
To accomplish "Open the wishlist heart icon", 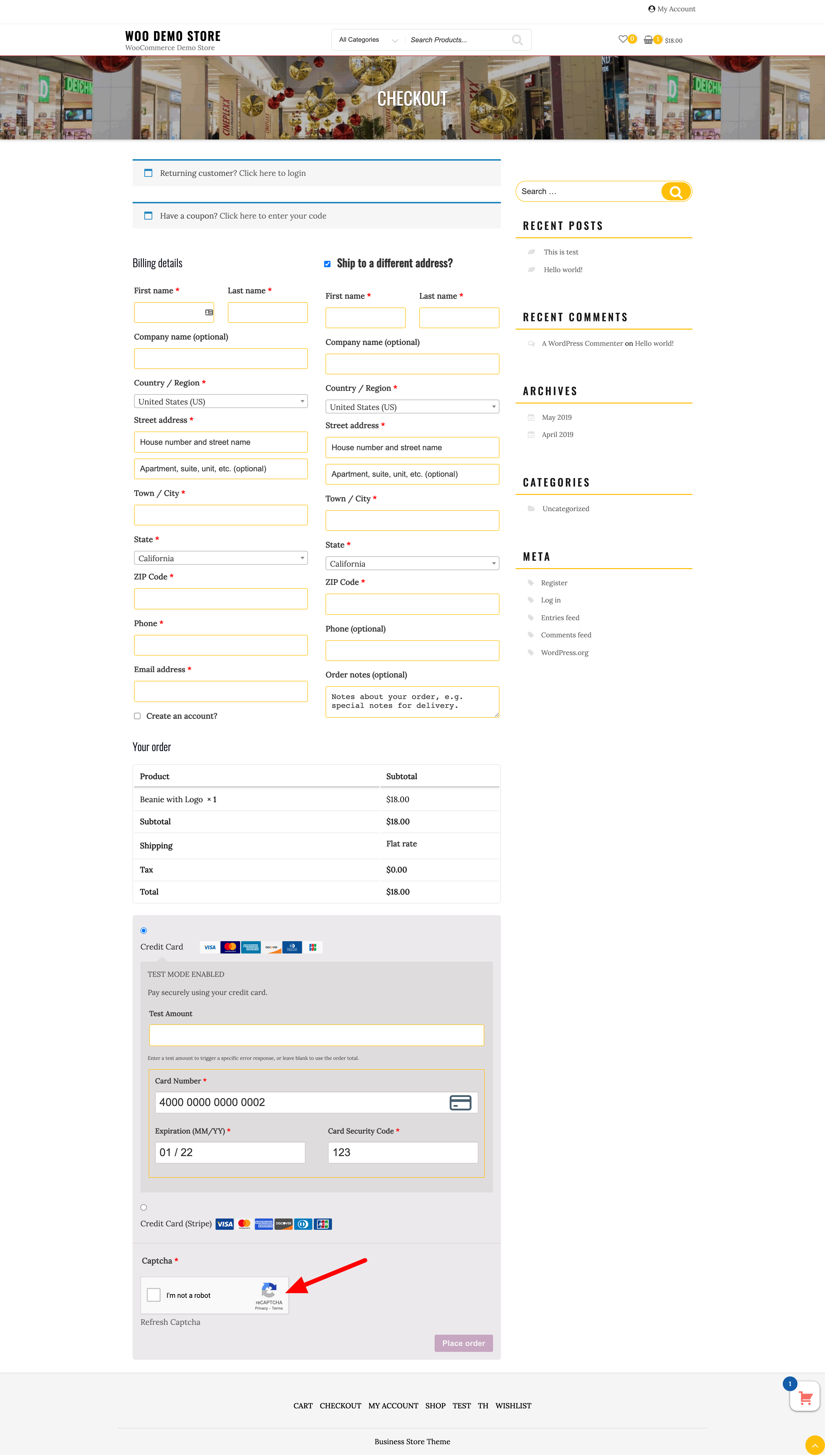I will [x=623, y=39].
